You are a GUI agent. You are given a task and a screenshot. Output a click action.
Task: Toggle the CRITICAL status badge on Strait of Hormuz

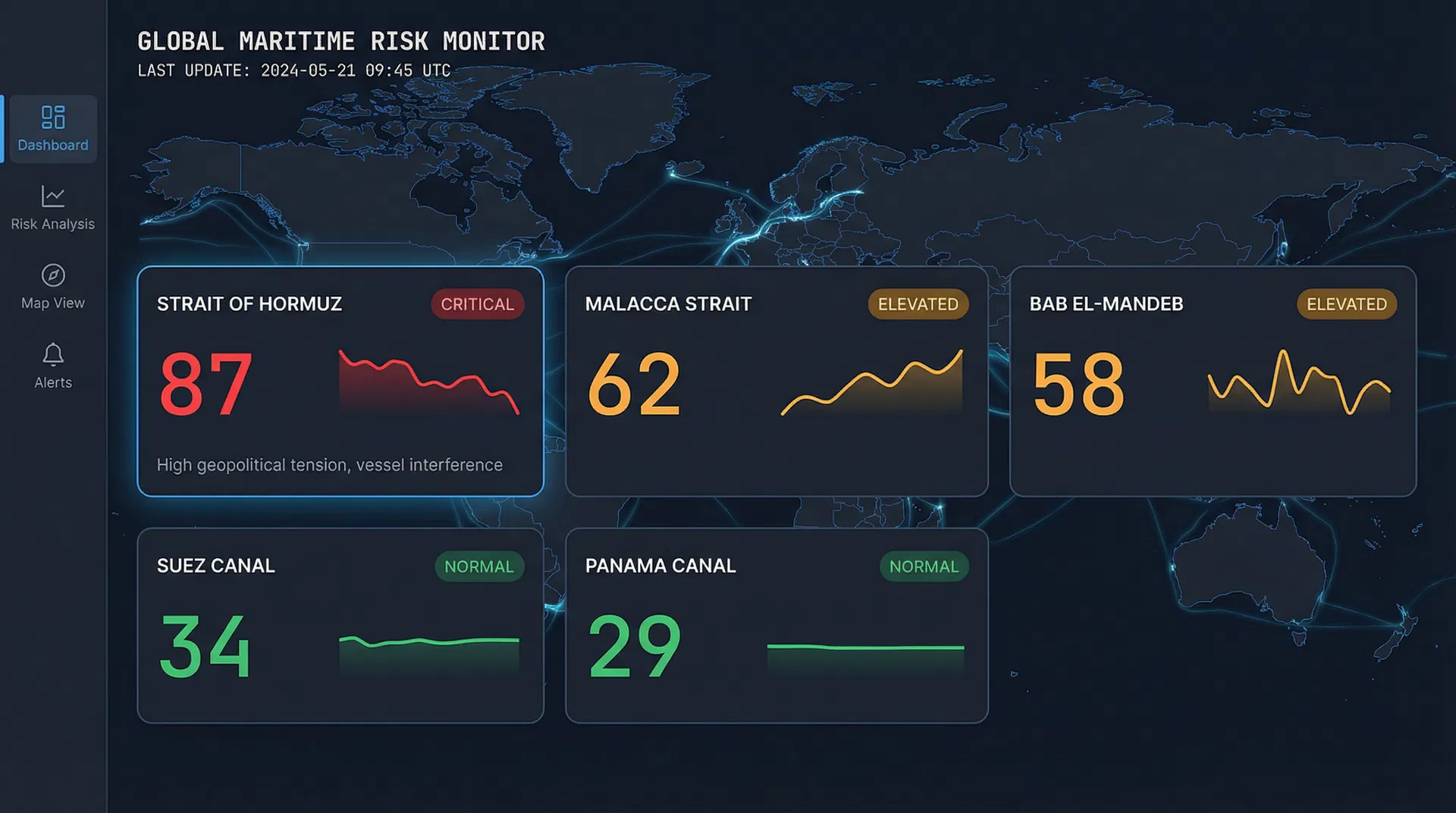(477, 304)
